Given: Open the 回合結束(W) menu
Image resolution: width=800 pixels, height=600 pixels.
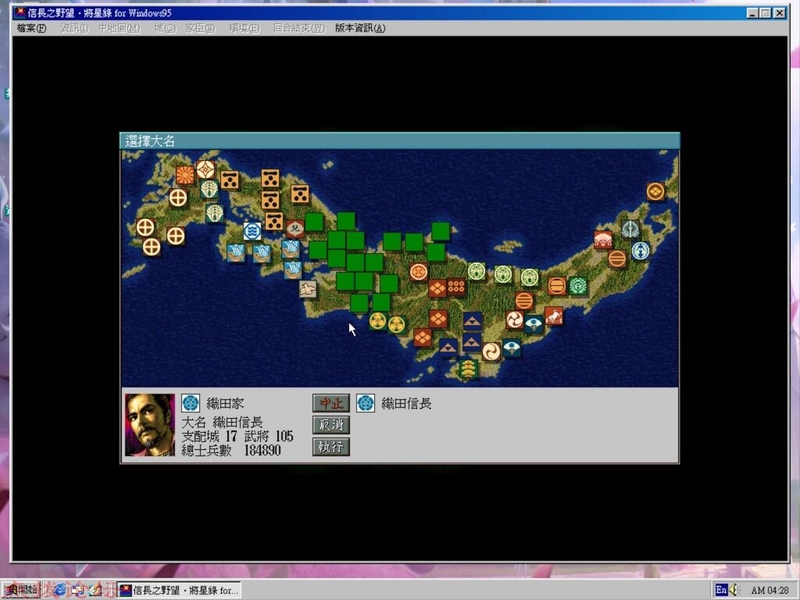Looking at the screenshot, I should pos(299,28).
